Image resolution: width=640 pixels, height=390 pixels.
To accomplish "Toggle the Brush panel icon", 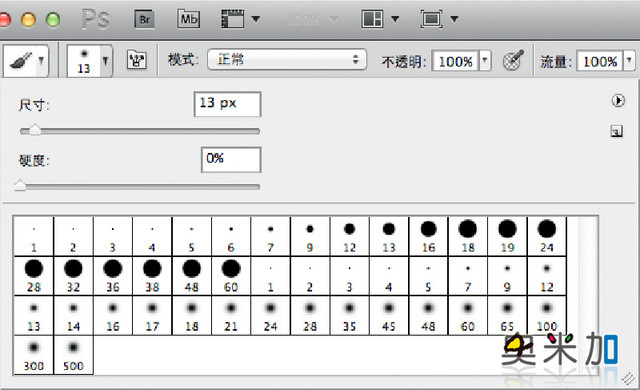I will point(137,61).
